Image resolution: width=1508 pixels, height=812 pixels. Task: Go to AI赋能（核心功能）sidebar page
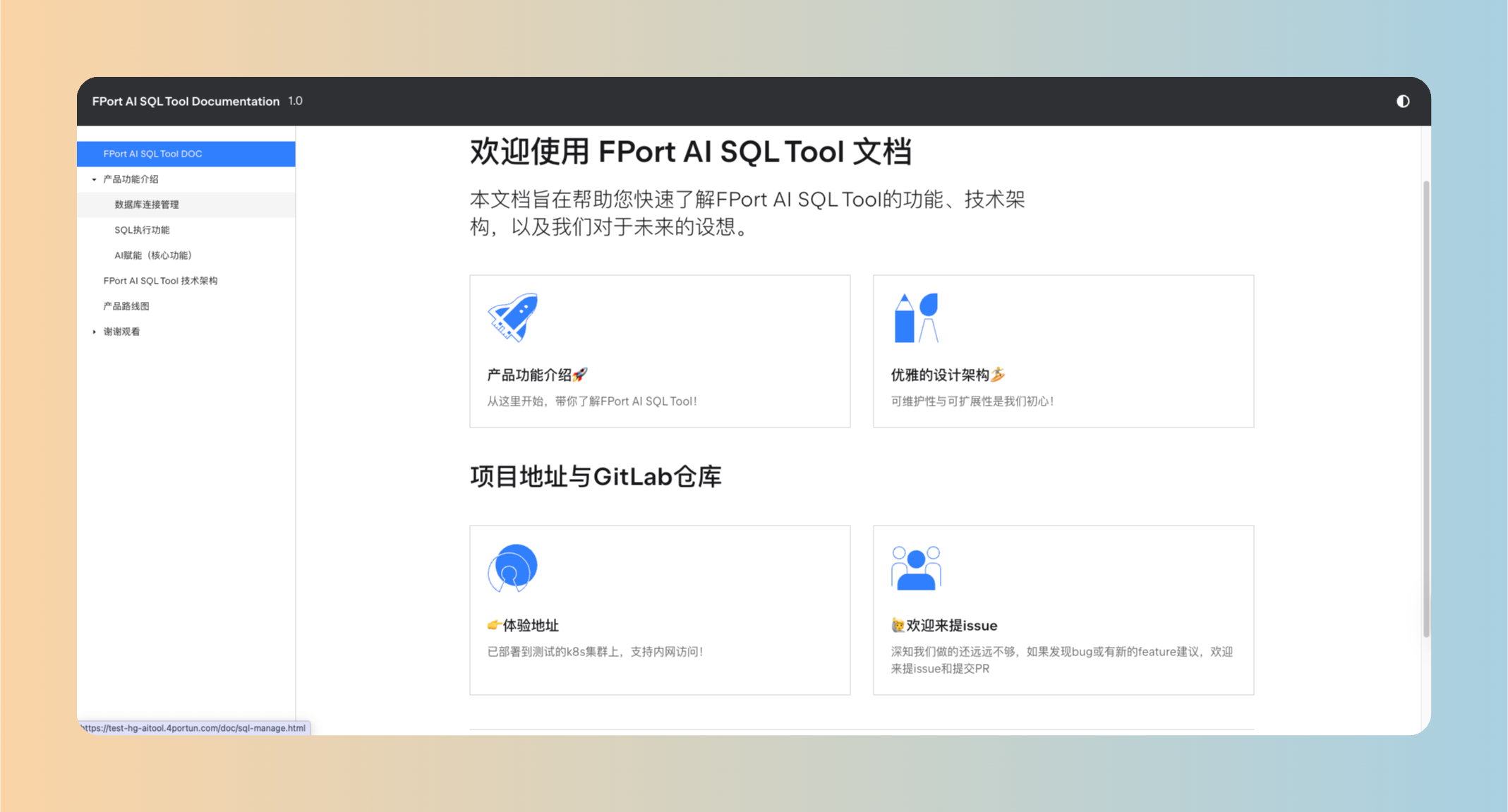(x=153, y=255)
